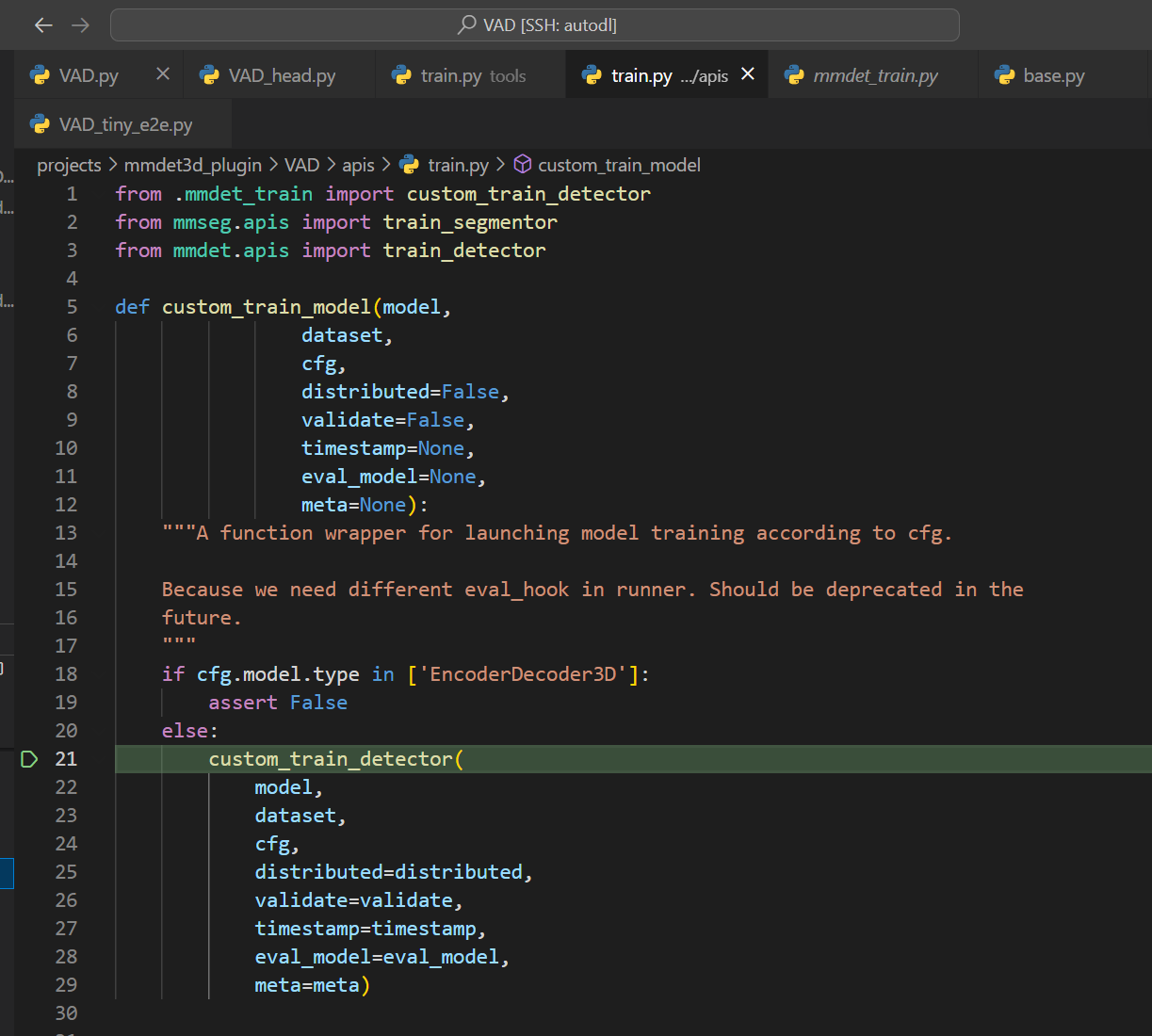The width and height of the screenshot is (1152, 1036).
Task: Switch to the mmdet_train.py tab
Action: point(875,75)
